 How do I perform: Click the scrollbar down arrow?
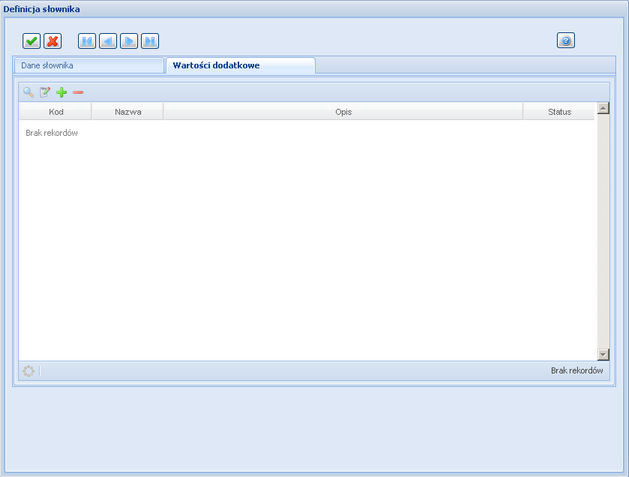coord(603,354)
